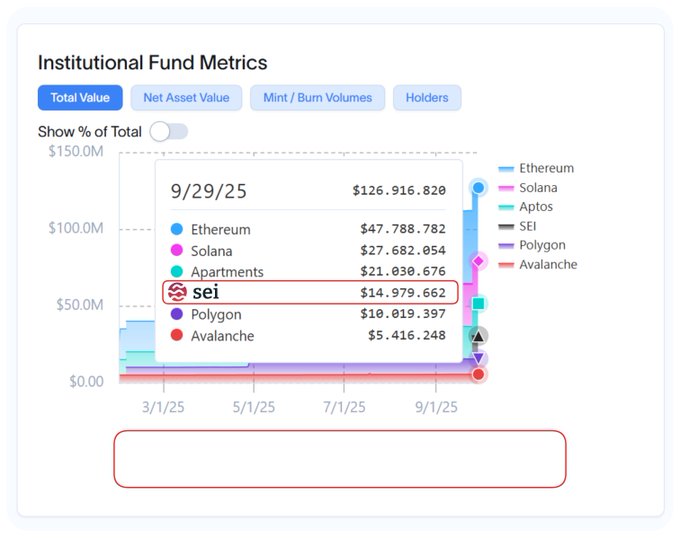The width and height of the screenshot is (680, 538).
Task: Click the black SEI triangle marker
Action: (478, 336)
